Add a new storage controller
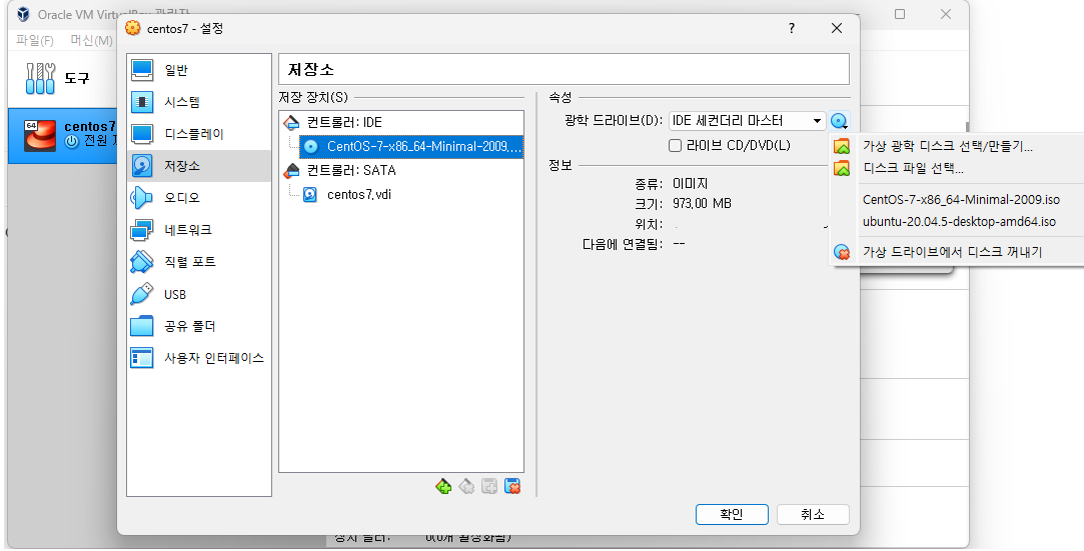Viewport: 1084px width, 551px height. click(x=444, y=487)
